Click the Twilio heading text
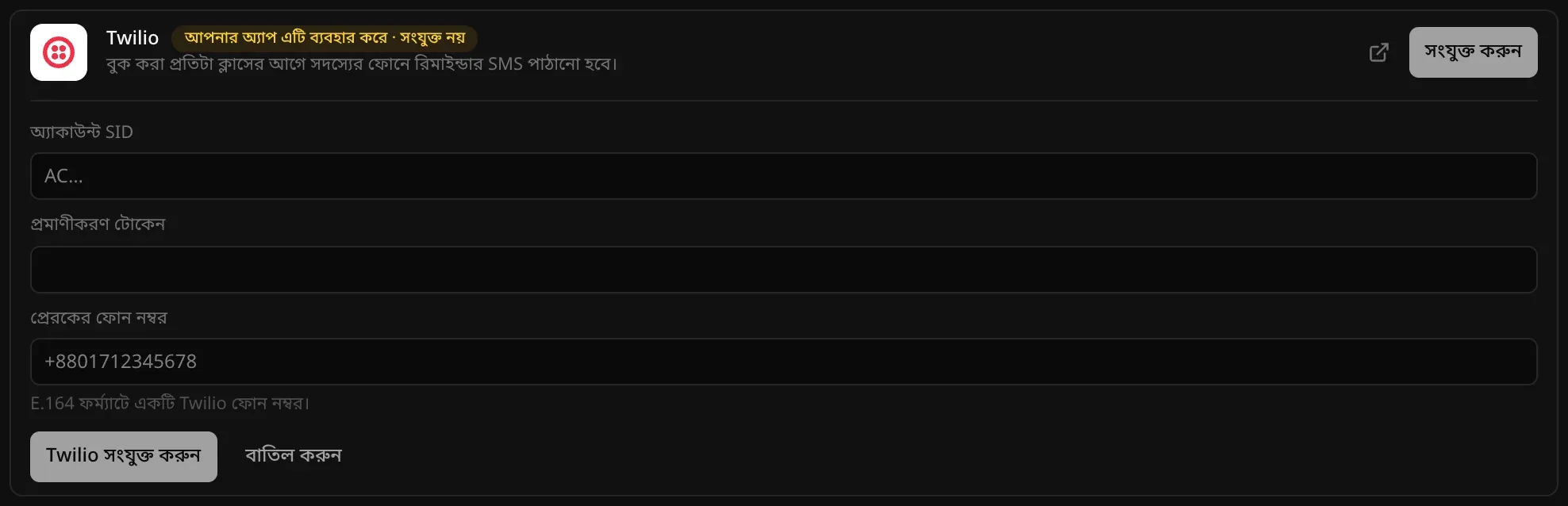 [x=133, y=38]
